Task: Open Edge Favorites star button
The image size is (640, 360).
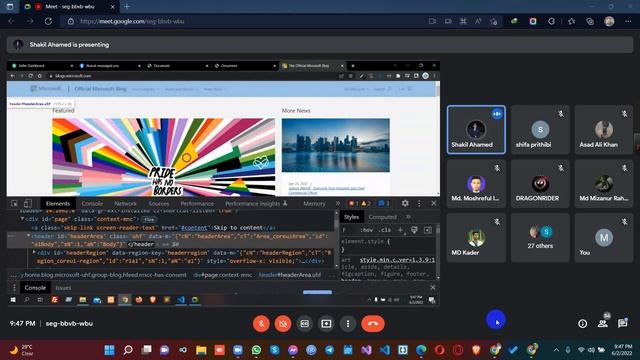Action: [571, 21]
